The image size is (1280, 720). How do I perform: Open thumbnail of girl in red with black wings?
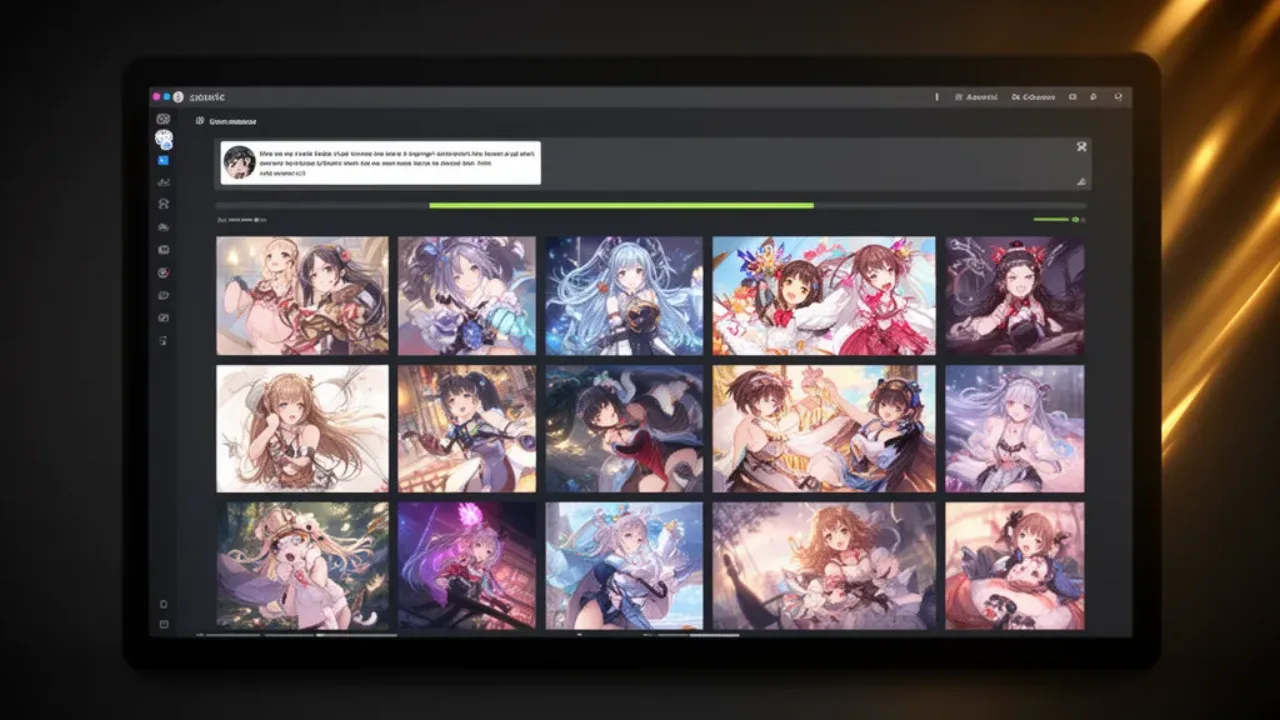pyautogui.click(x=625, y=429)
